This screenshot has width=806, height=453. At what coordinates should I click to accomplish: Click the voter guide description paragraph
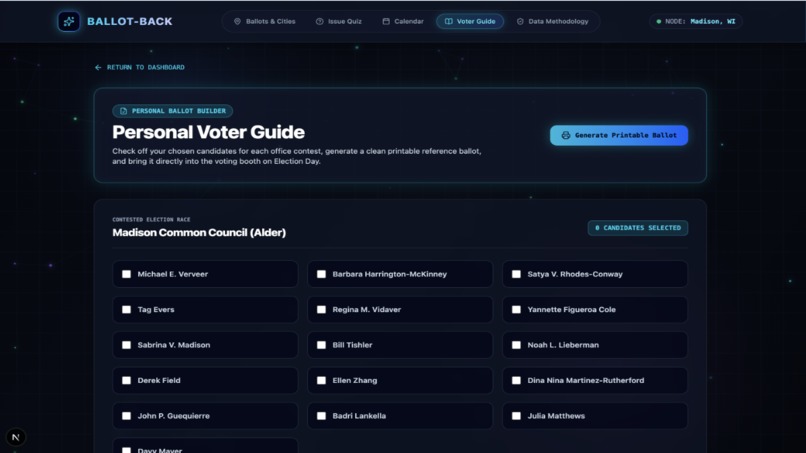pos(297,156)
